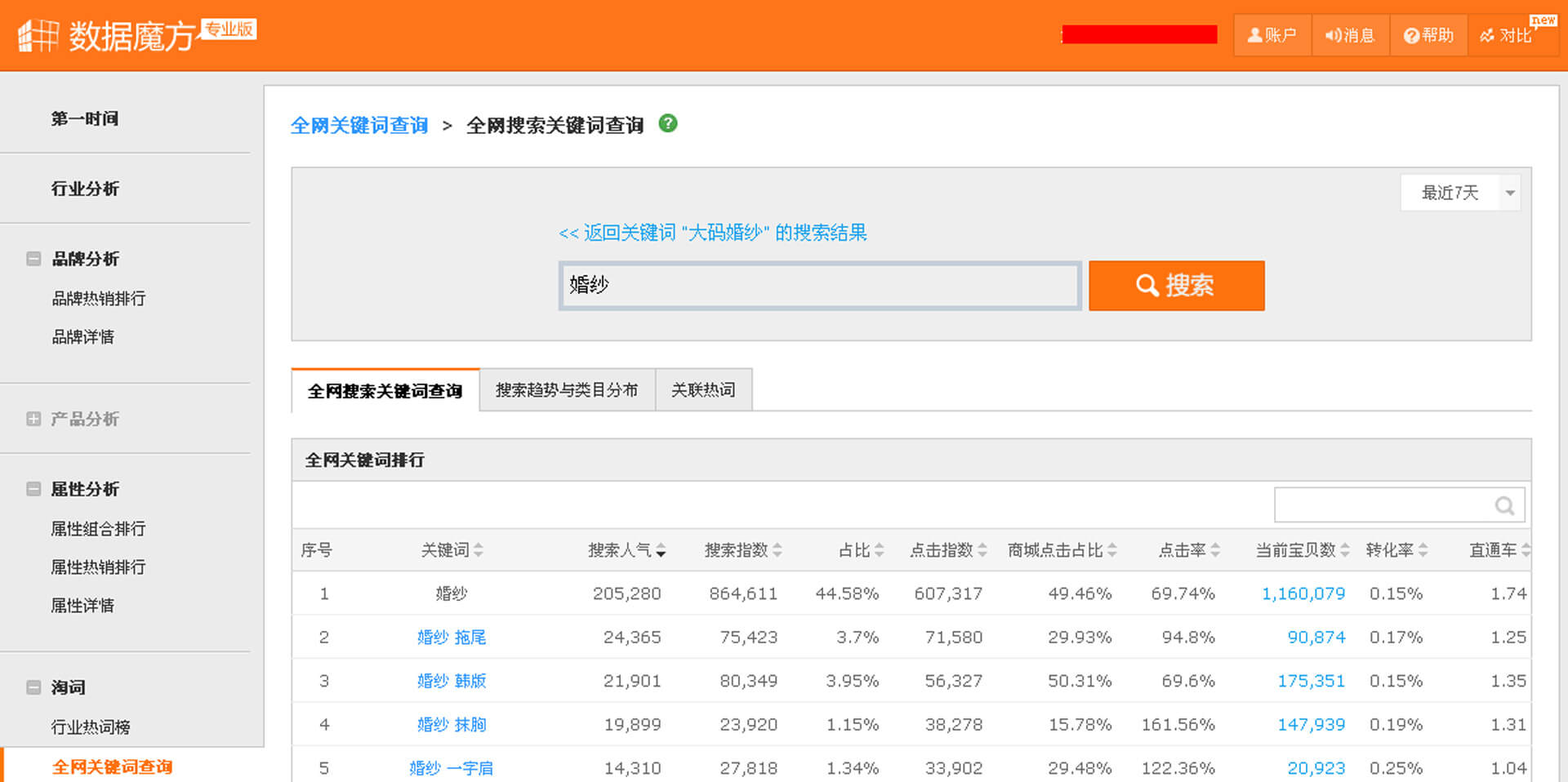This screenshot has height=782, width=1568.
Task: Open item count link 175,351
Action: [1311, 681]
